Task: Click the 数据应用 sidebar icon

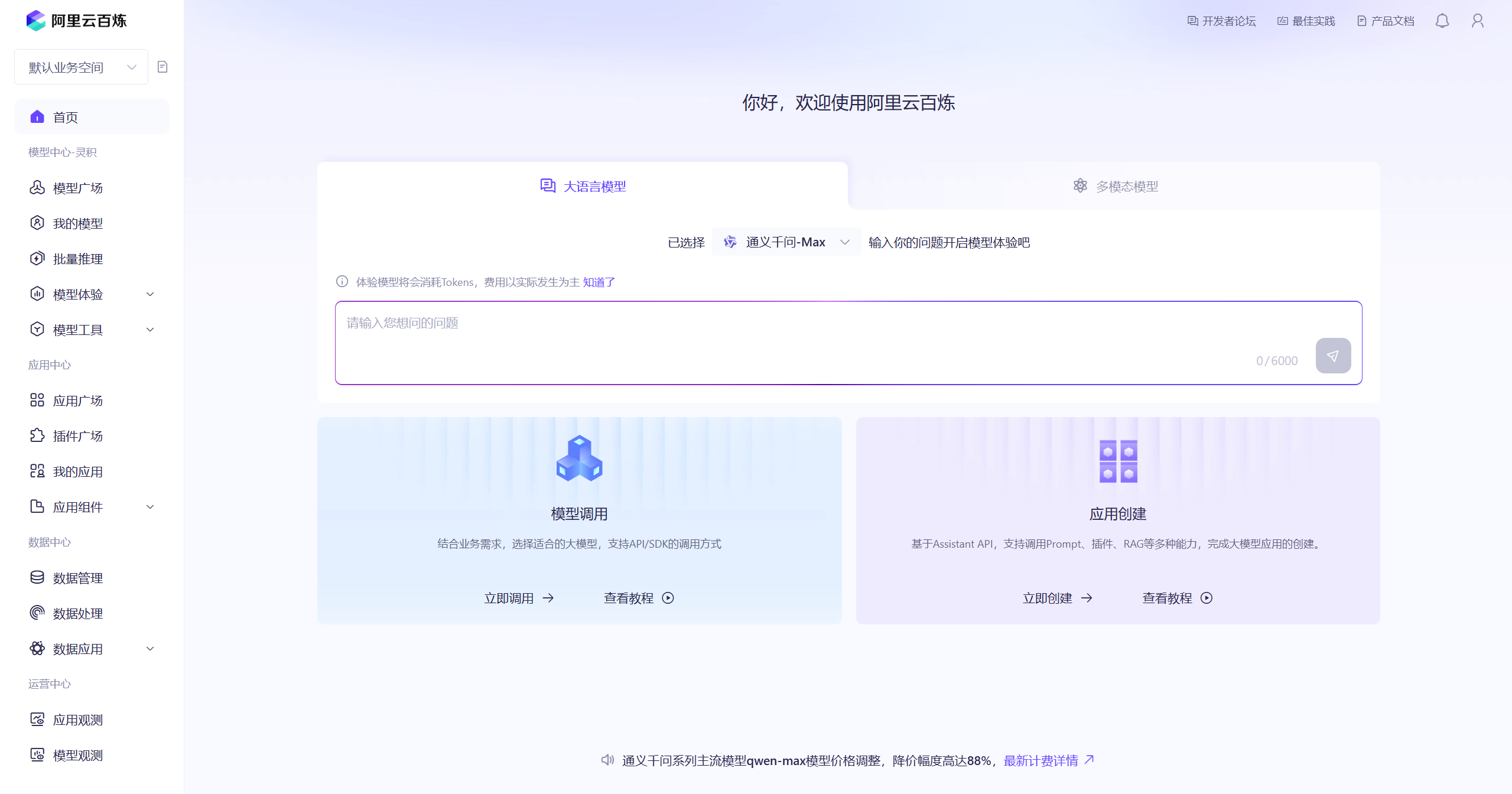Action: point(37,649)
